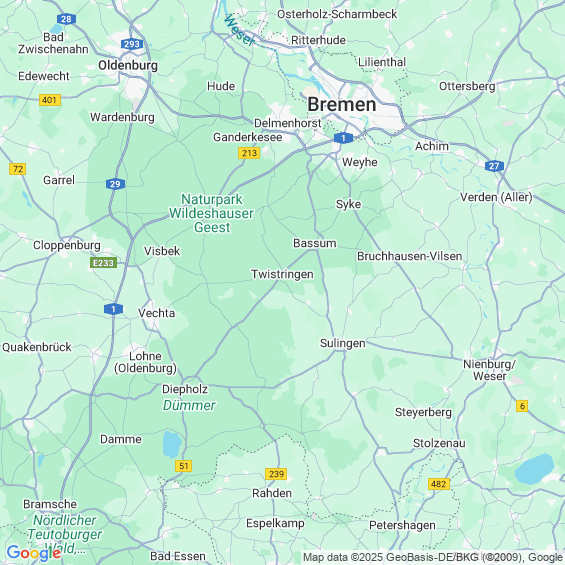Click the yellow 401 road shield
Image resolution: width=565 pixels, height=565 pixels.
click(x=50, y=100)
